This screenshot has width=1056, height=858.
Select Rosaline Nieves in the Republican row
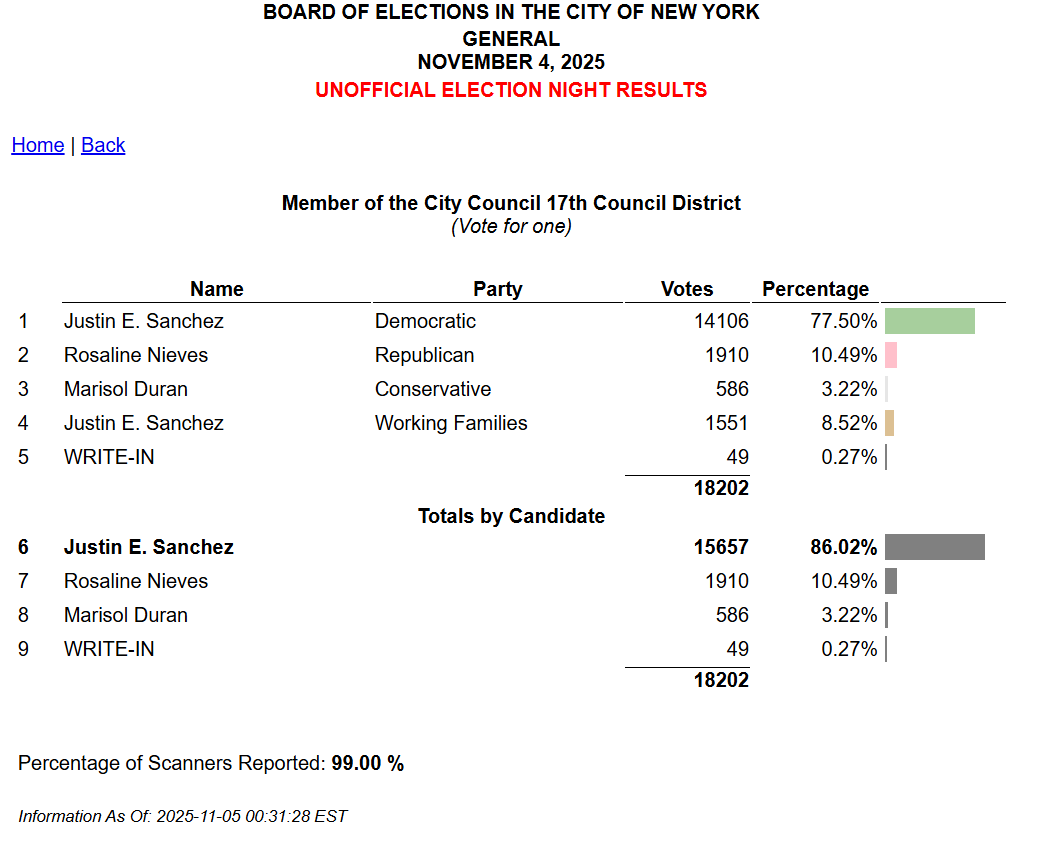[x=136, y=355]
